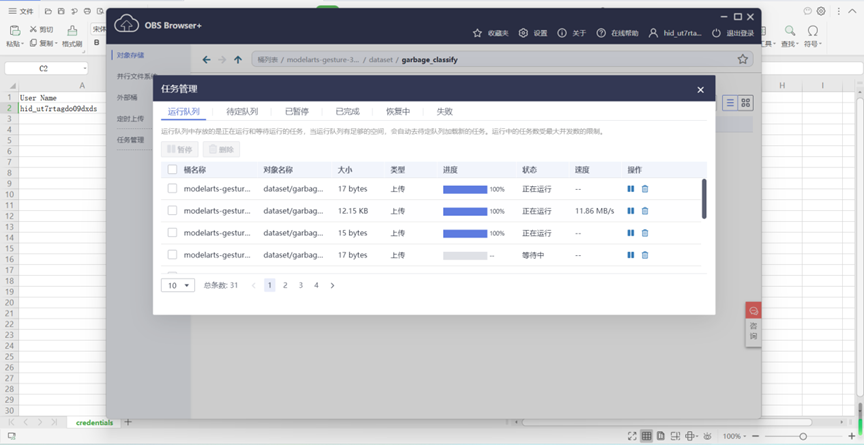
Task: Click the WPS print icon
Action: [x=87, y=11]
